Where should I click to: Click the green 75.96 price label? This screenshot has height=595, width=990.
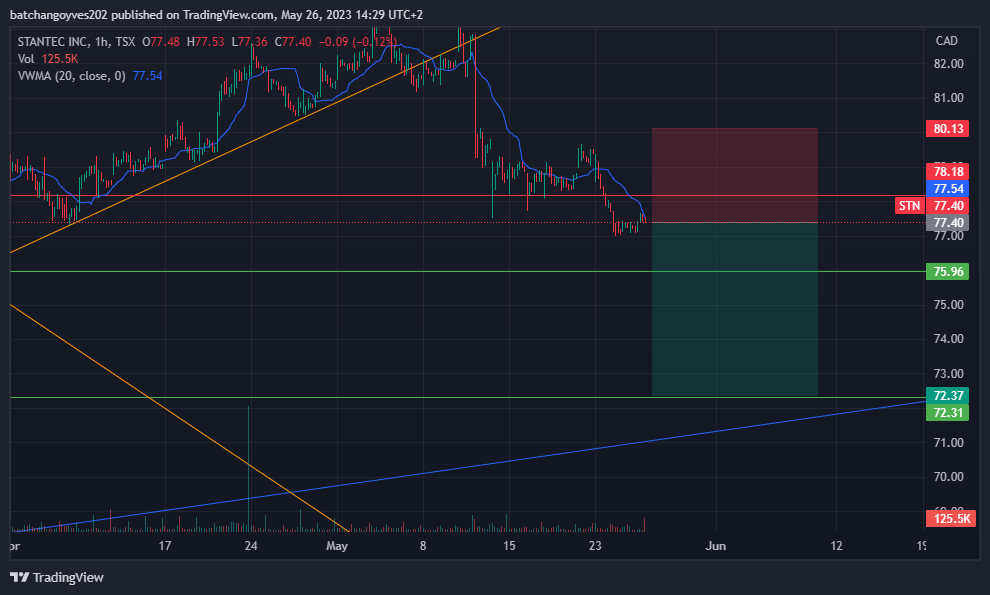947,272
